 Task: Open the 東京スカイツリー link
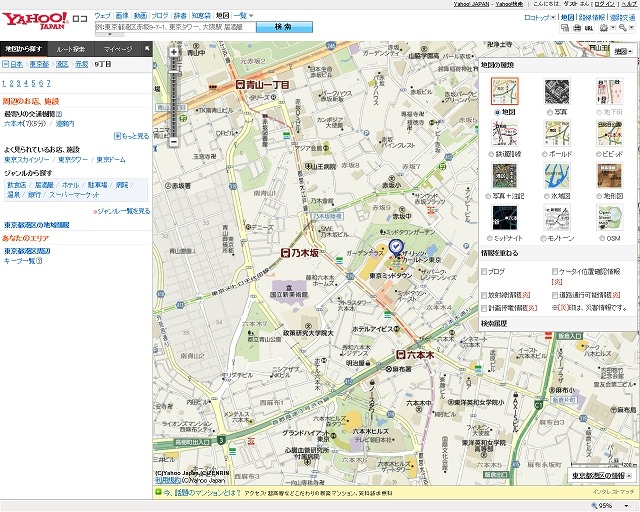(27, 160)
